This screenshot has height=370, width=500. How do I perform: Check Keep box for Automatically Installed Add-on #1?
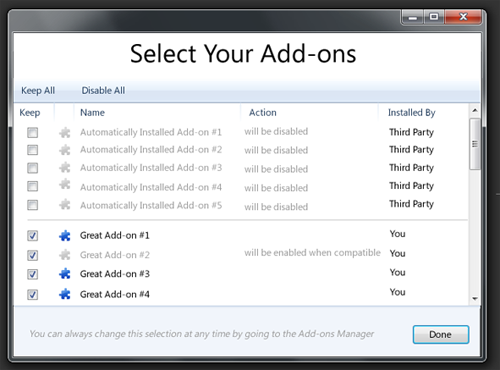(x=32, y=133)
